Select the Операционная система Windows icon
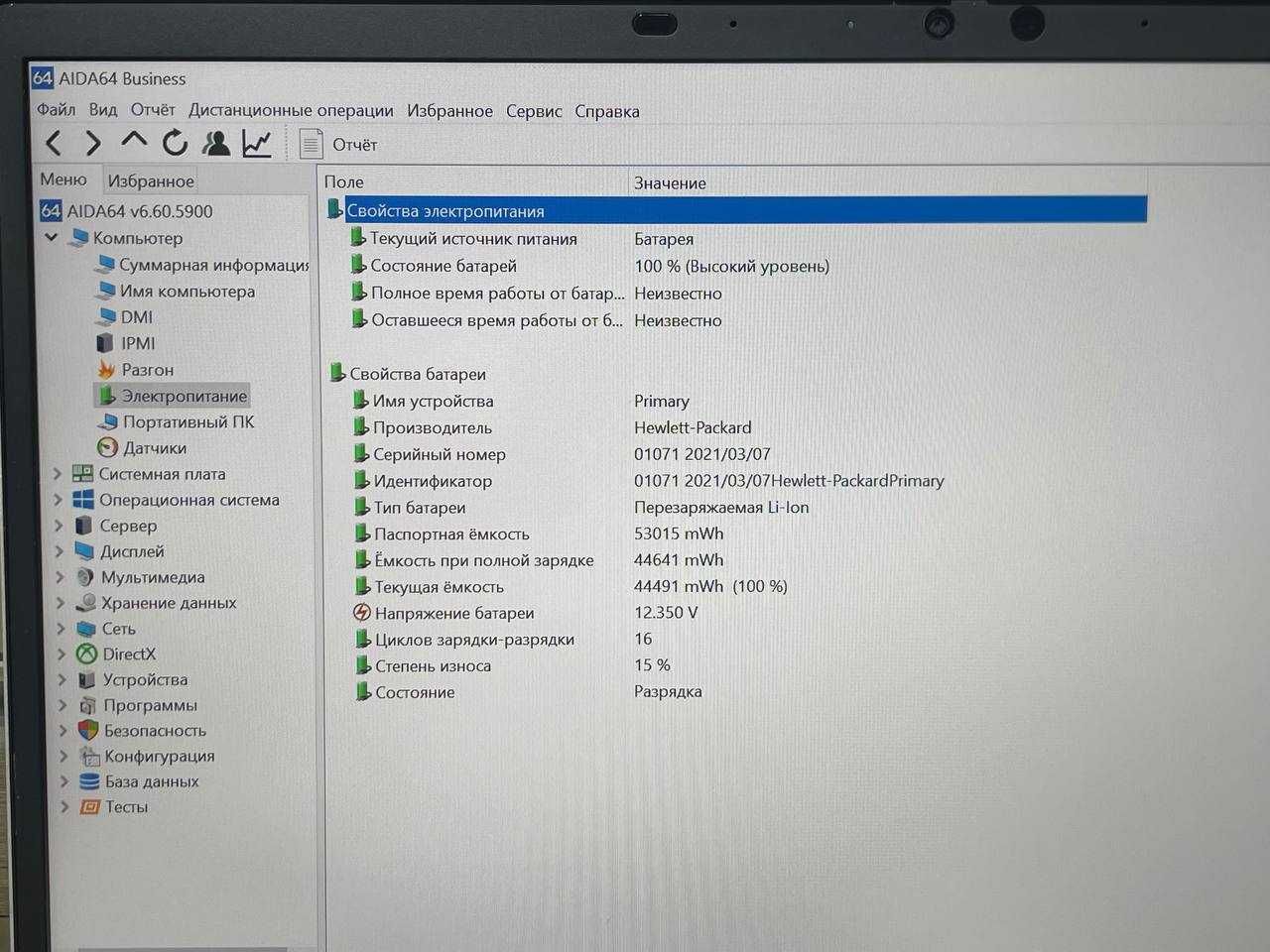The image size is (1270, 952). tap(83, 500)
